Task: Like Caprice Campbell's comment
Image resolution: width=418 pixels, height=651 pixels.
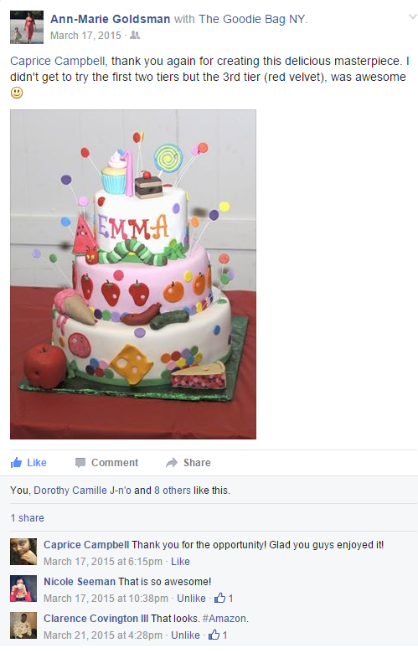Action: click(x=180, y=561)
